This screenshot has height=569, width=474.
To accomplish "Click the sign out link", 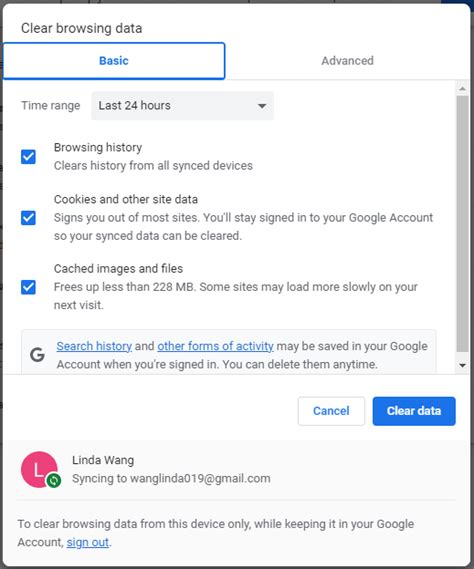I will click(x=88, y=542).
